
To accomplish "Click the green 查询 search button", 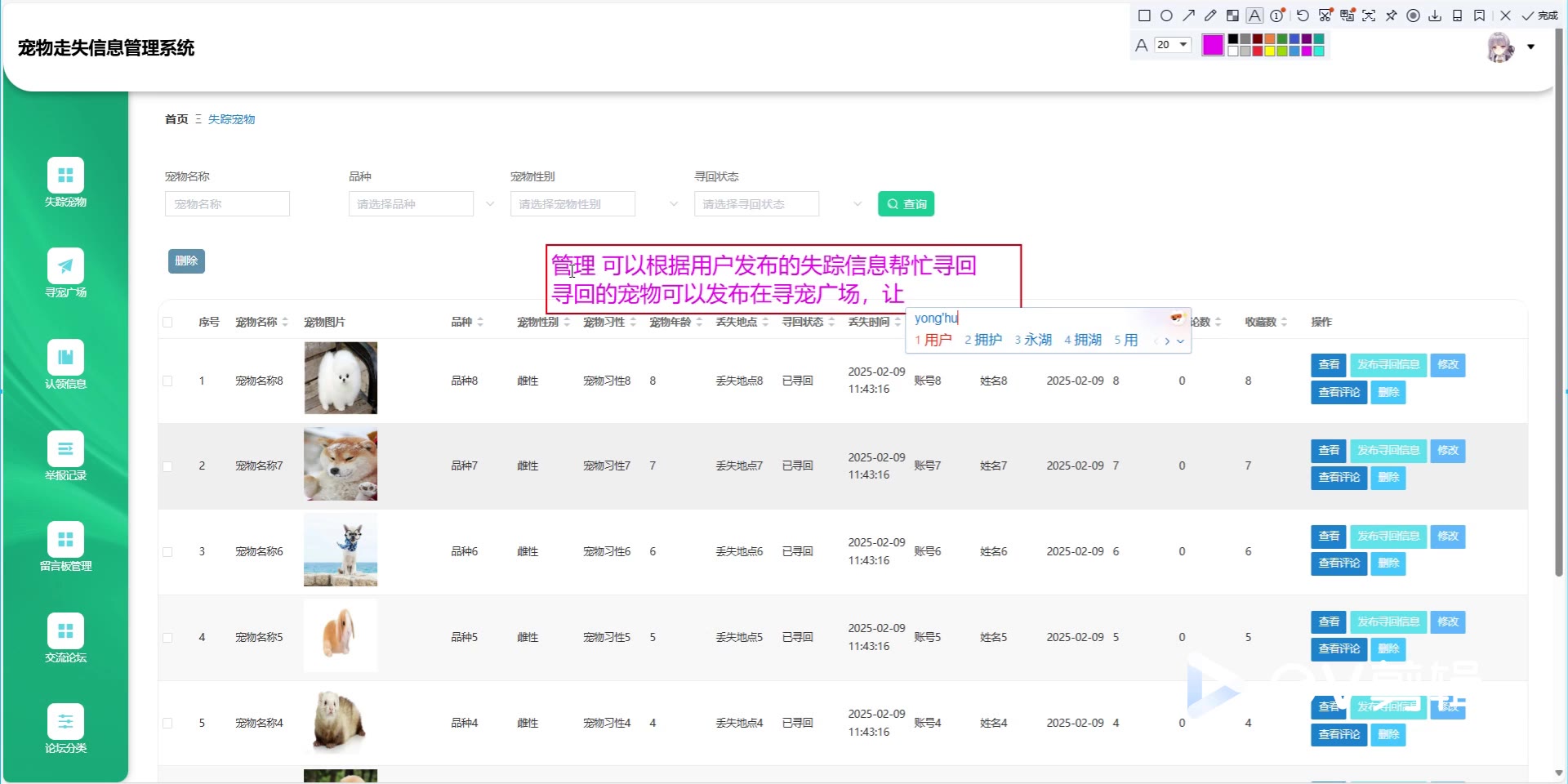I will (x=906, y=204).
